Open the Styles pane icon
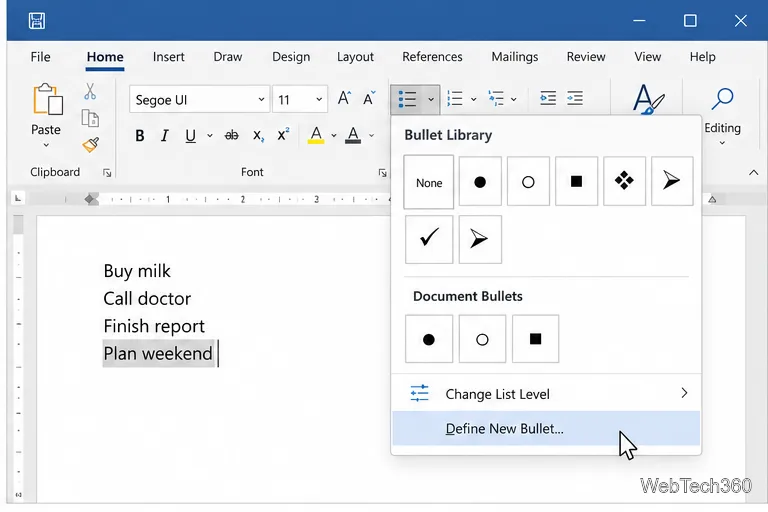Screen dimensions: 768x512 [x=648, y=98]
